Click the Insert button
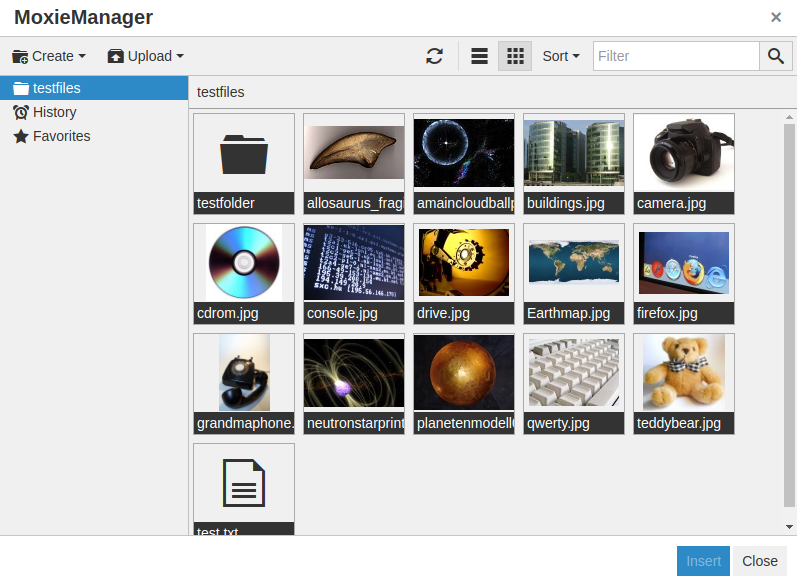This screenshot has height=586, width=797. (703, 561)
